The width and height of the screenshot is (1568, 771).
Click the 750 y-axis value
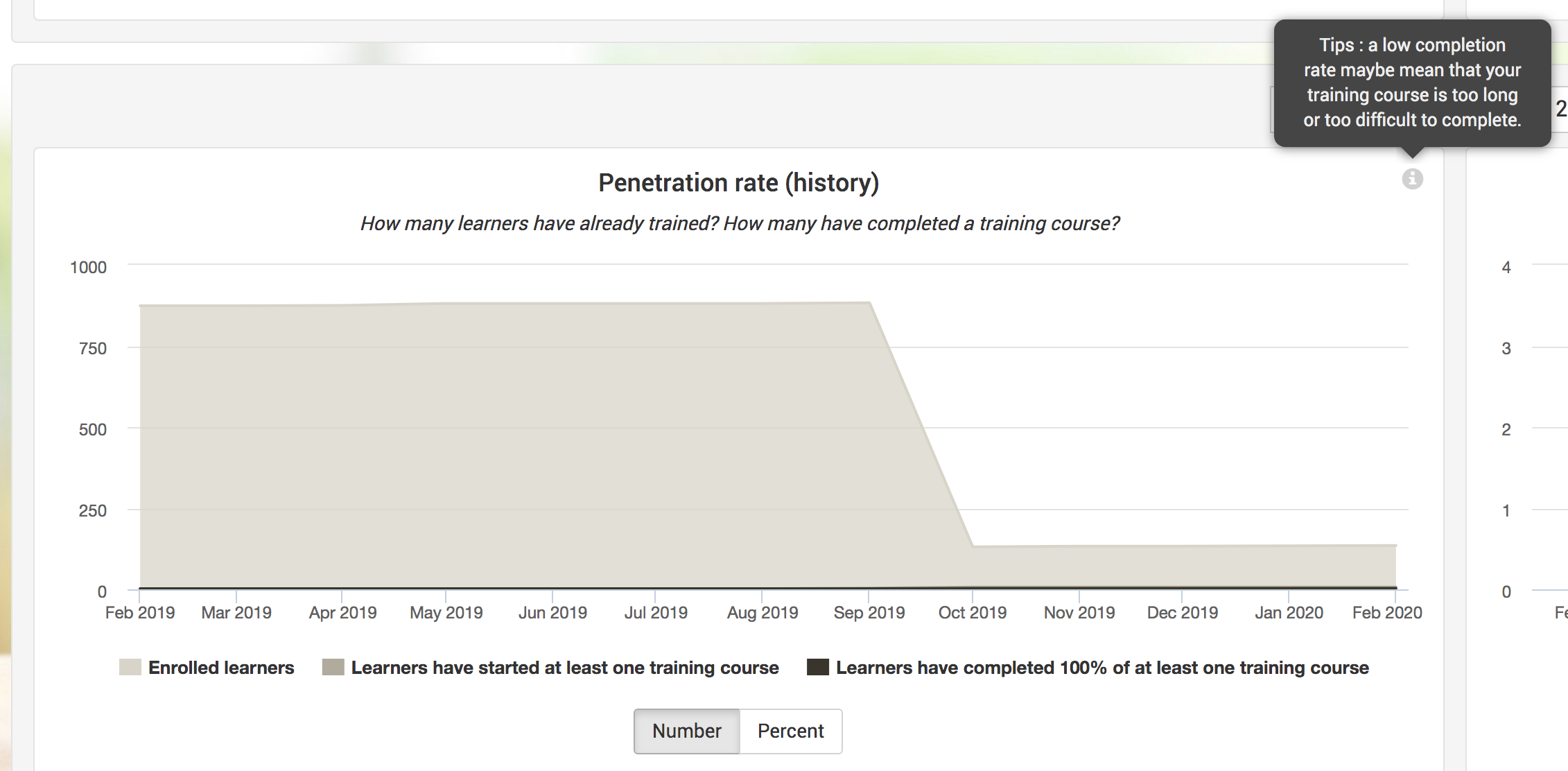(93, 349)
